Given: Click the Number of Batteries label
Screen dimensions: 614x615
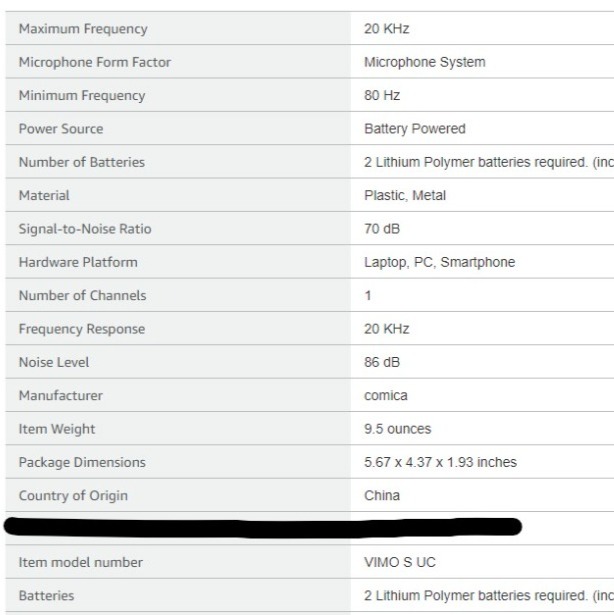Looking at the screenshot, I should coord(82,162).
